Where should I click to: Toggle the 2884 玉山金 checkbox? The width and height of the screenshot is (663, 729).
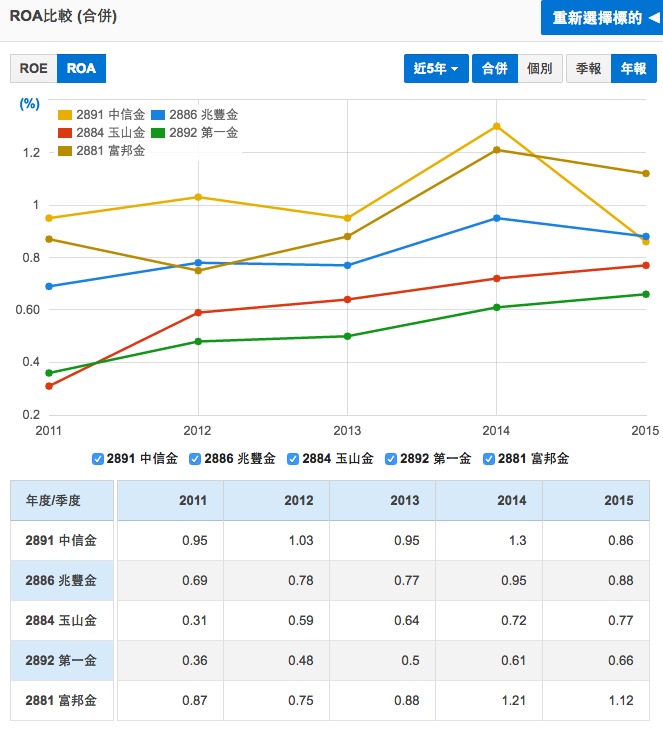294,459
